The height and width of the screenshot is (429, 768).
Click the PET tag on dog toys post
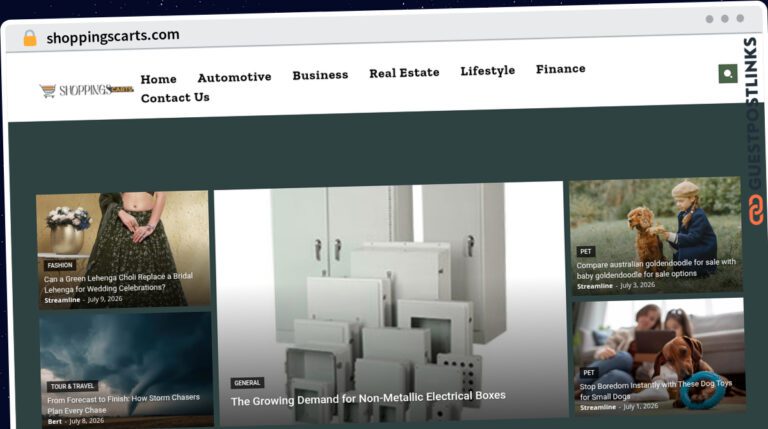coord(589,373)
